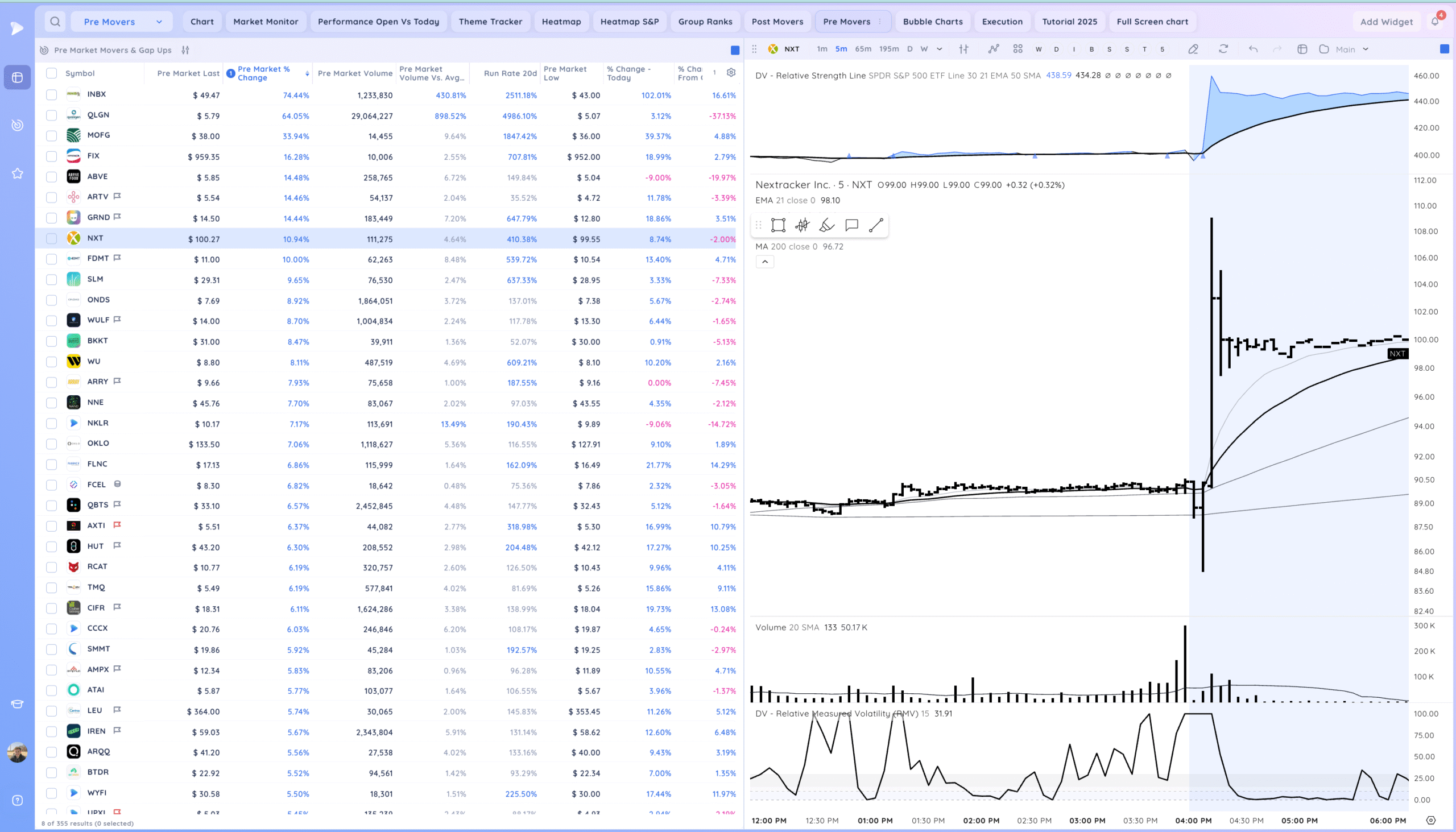Open the search magnifier icon
1456x832 pixels.
pos(55,22)
